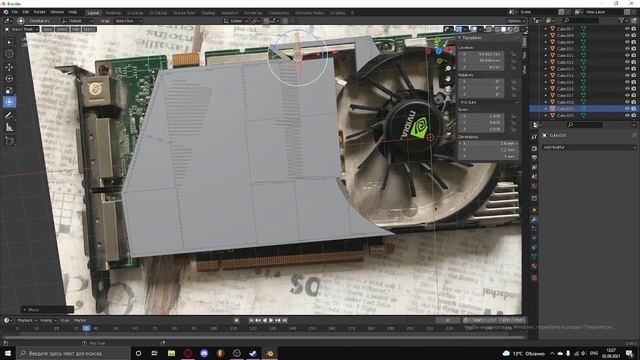Click the Location X value field

pos(482,54)
